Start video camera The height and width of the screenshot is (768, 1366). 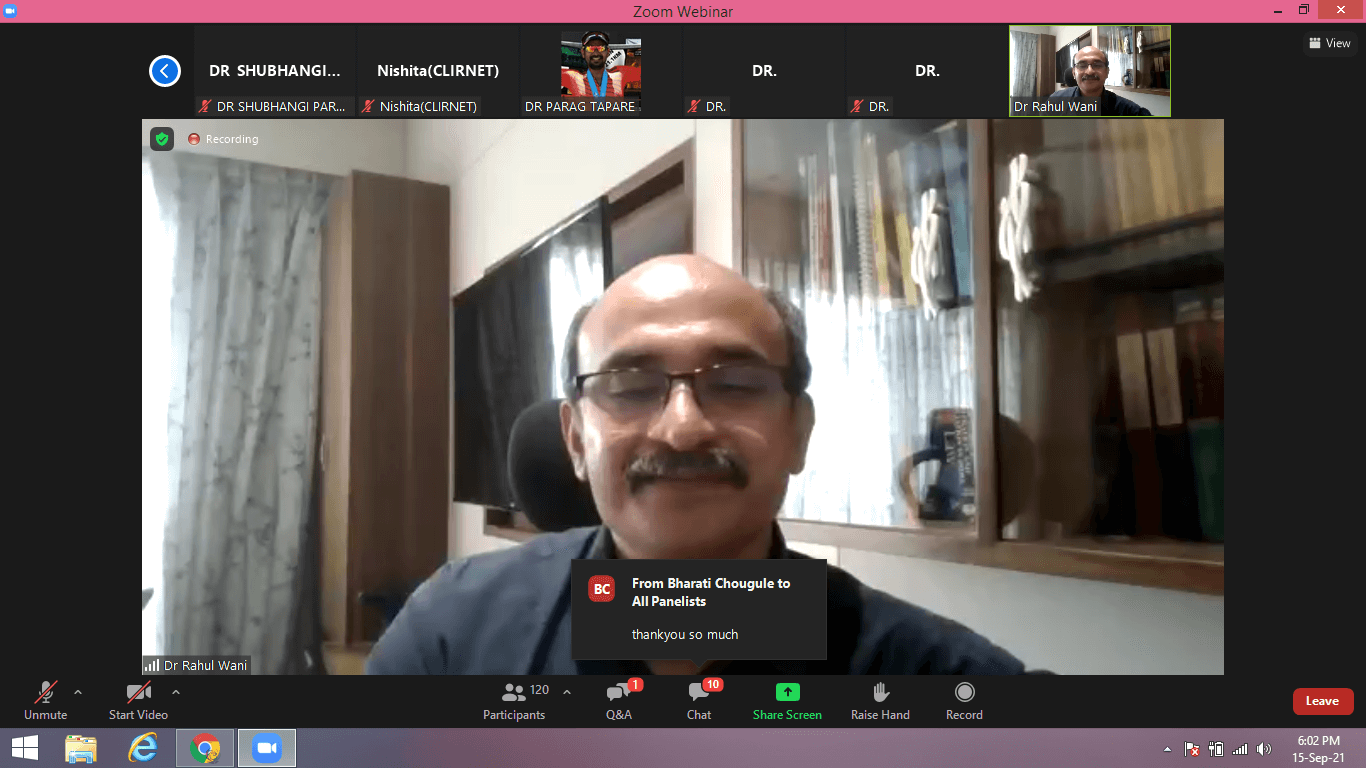coord(138,700)
